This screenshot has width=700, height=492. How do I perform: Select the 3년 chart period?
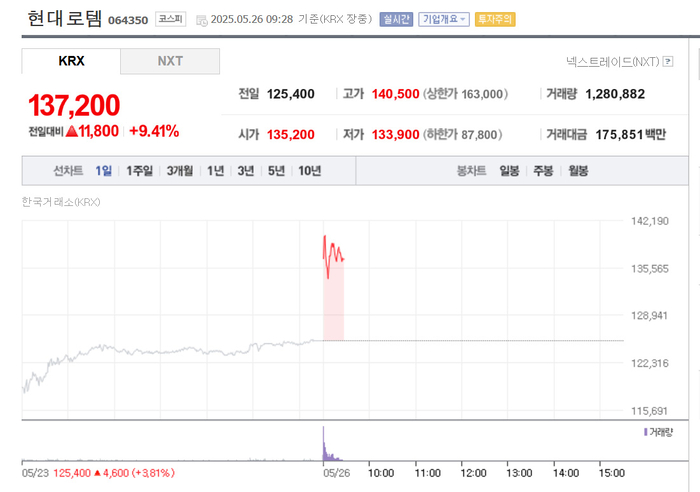(x=246, y=171)
